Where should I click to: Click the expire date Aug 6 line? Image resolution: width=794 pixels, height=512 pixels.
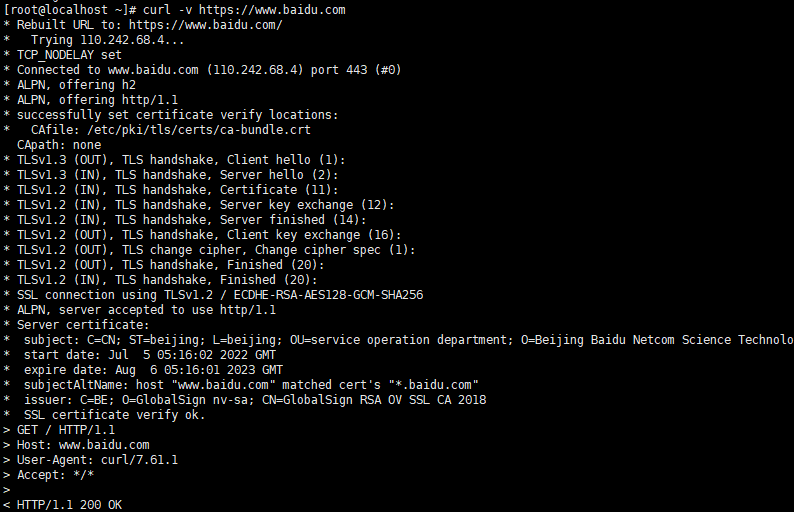(x=153, y=370)
